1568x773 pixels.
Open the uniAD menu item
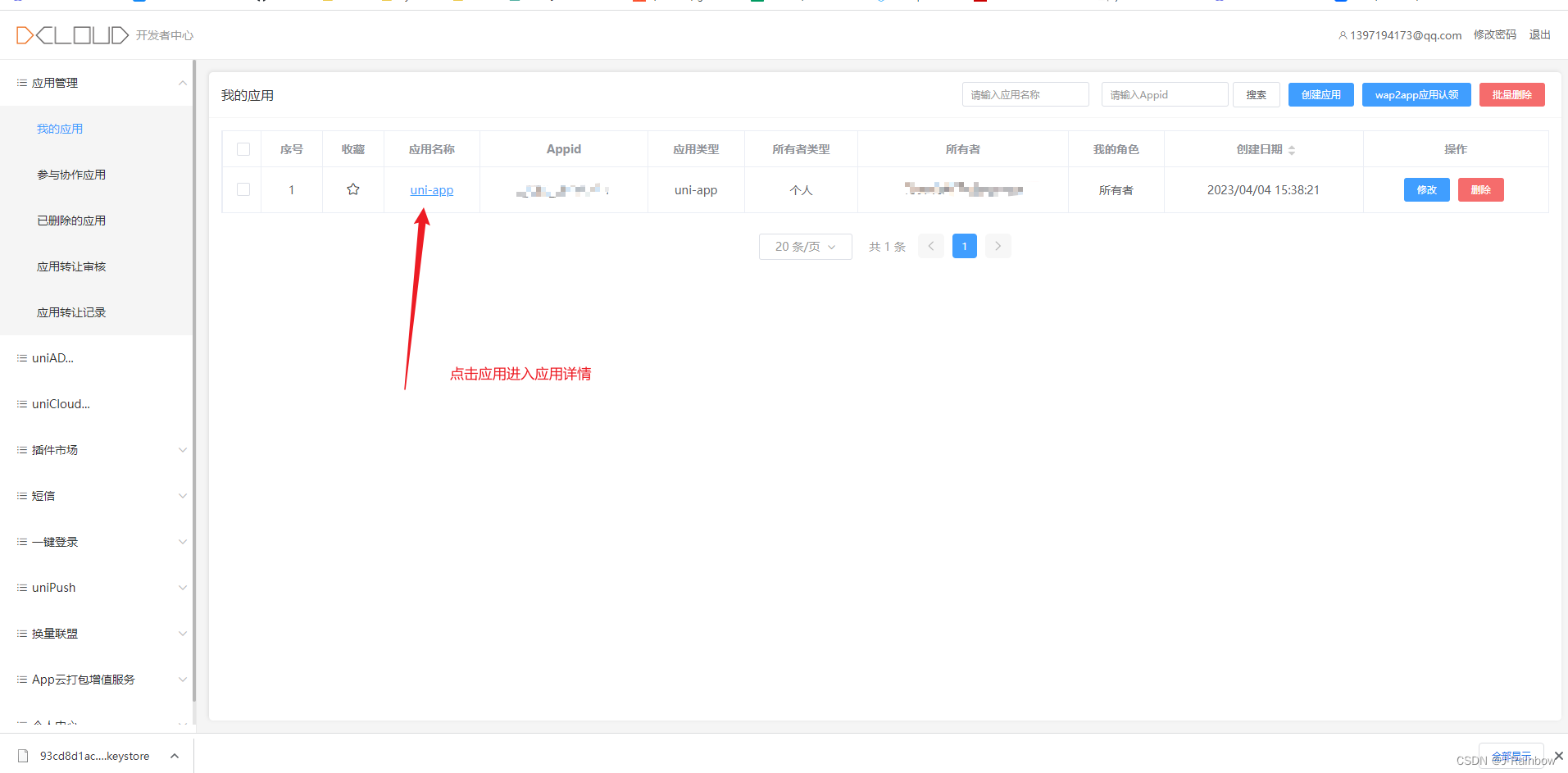coord(52,358)
